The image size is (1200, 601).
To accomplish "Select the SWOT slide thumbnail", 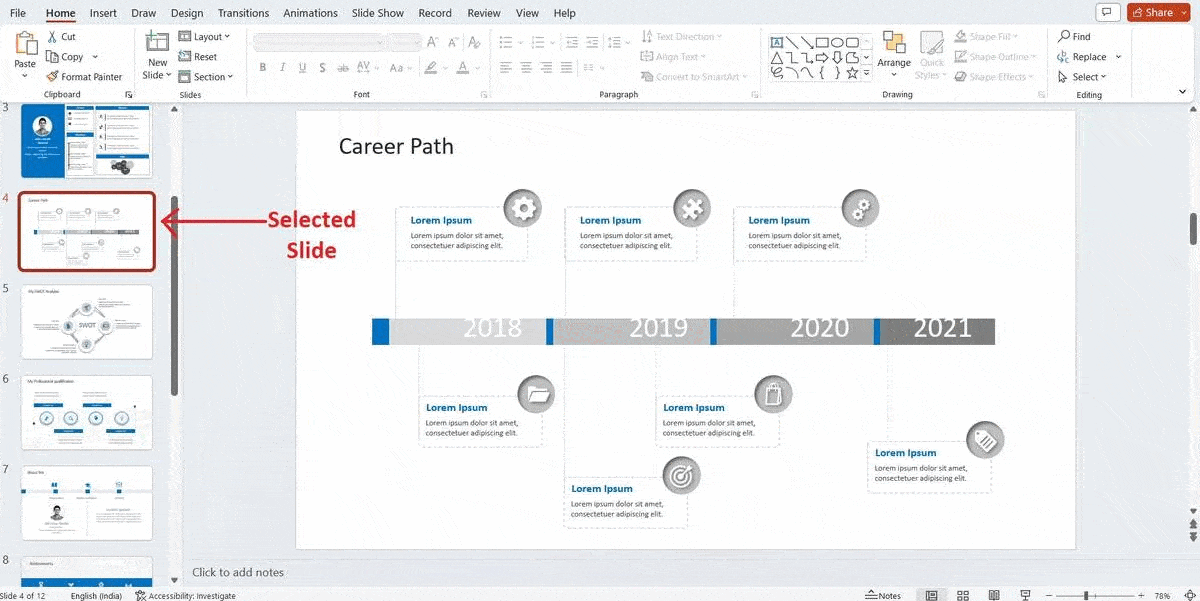I will [x=86, y=321].
